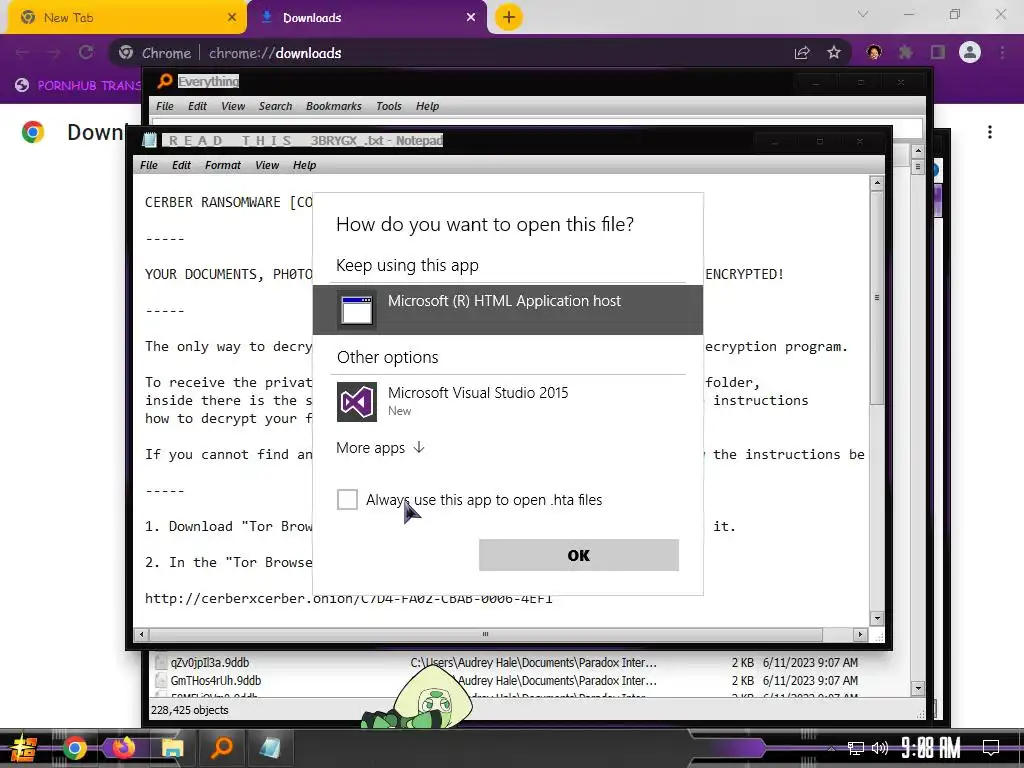
Task: Bookmark this page with star icon
Action: coord(834,53)
